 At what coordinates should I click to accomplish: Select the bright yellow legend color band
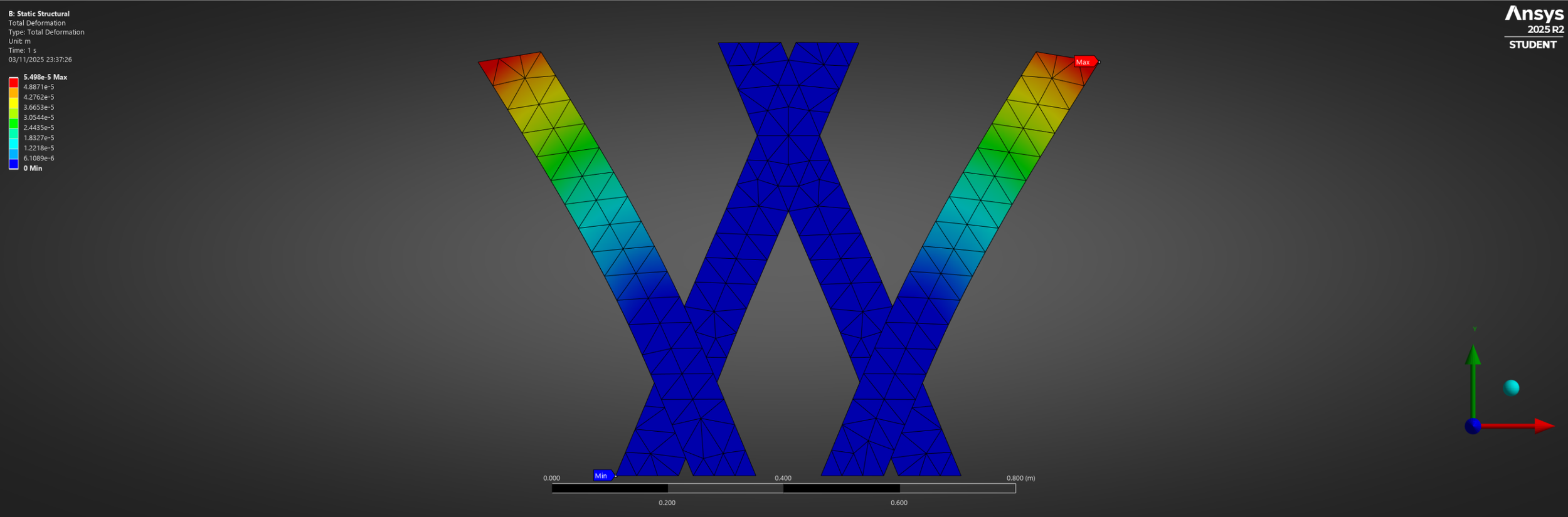click(13, 102)
